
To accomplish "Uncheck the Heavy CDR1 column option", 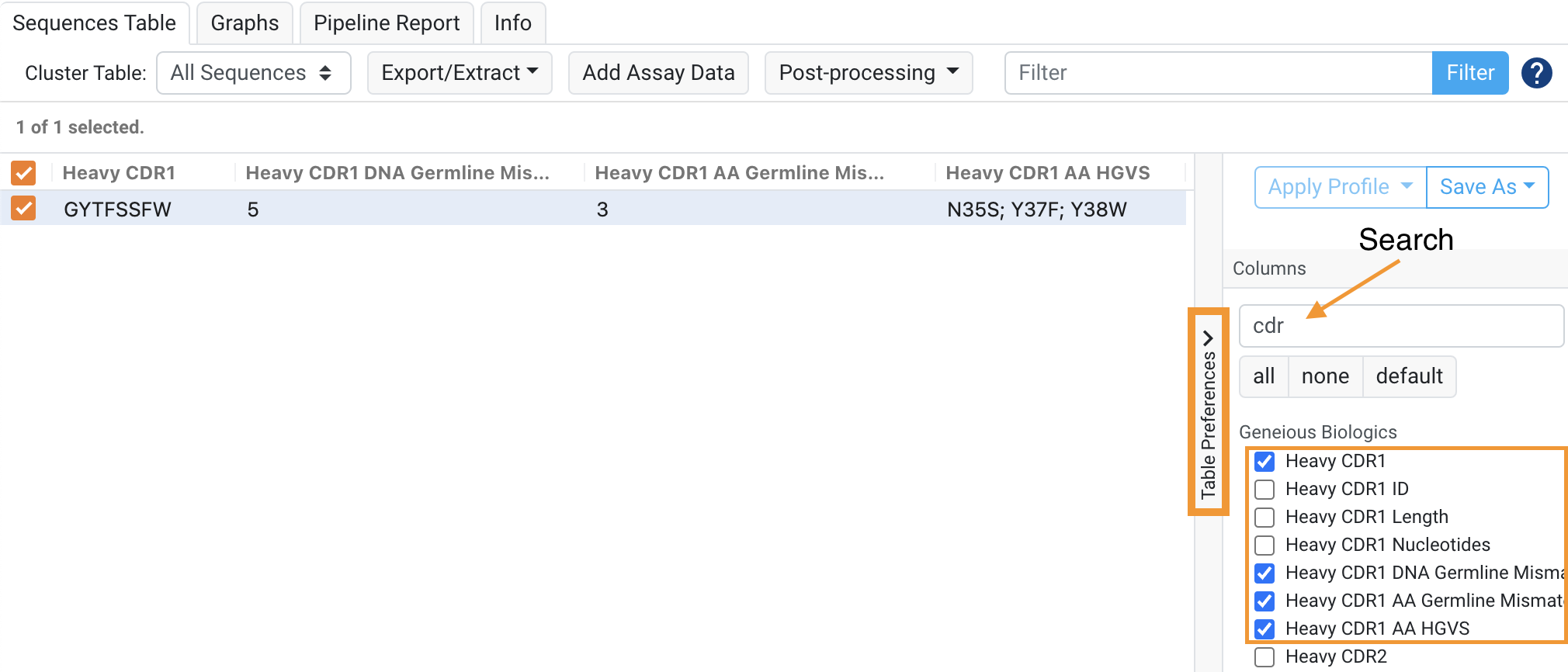I will point(1264,462).
